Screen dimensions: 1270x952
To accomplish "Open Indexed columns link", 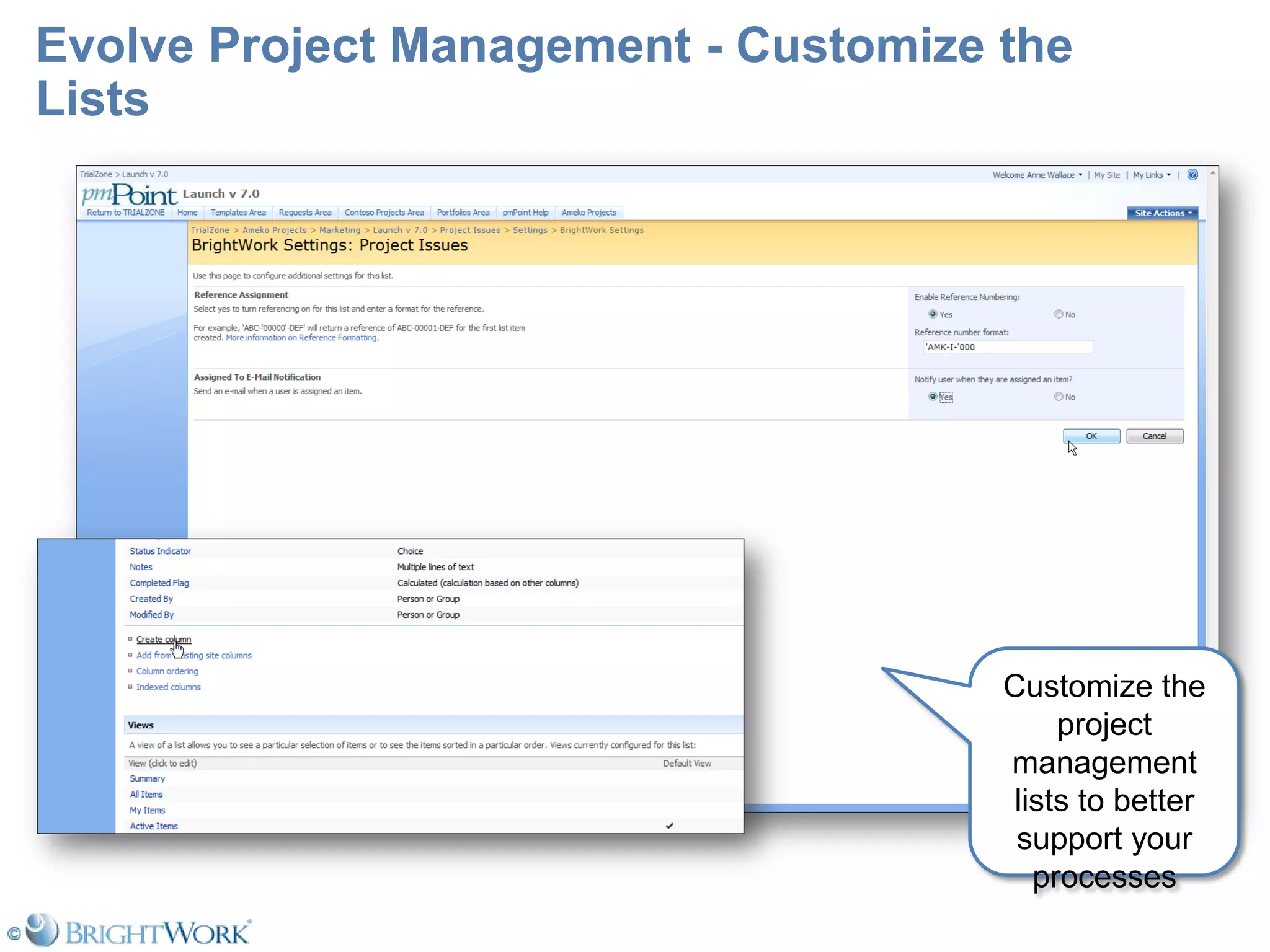I will [x=169, y=687].
